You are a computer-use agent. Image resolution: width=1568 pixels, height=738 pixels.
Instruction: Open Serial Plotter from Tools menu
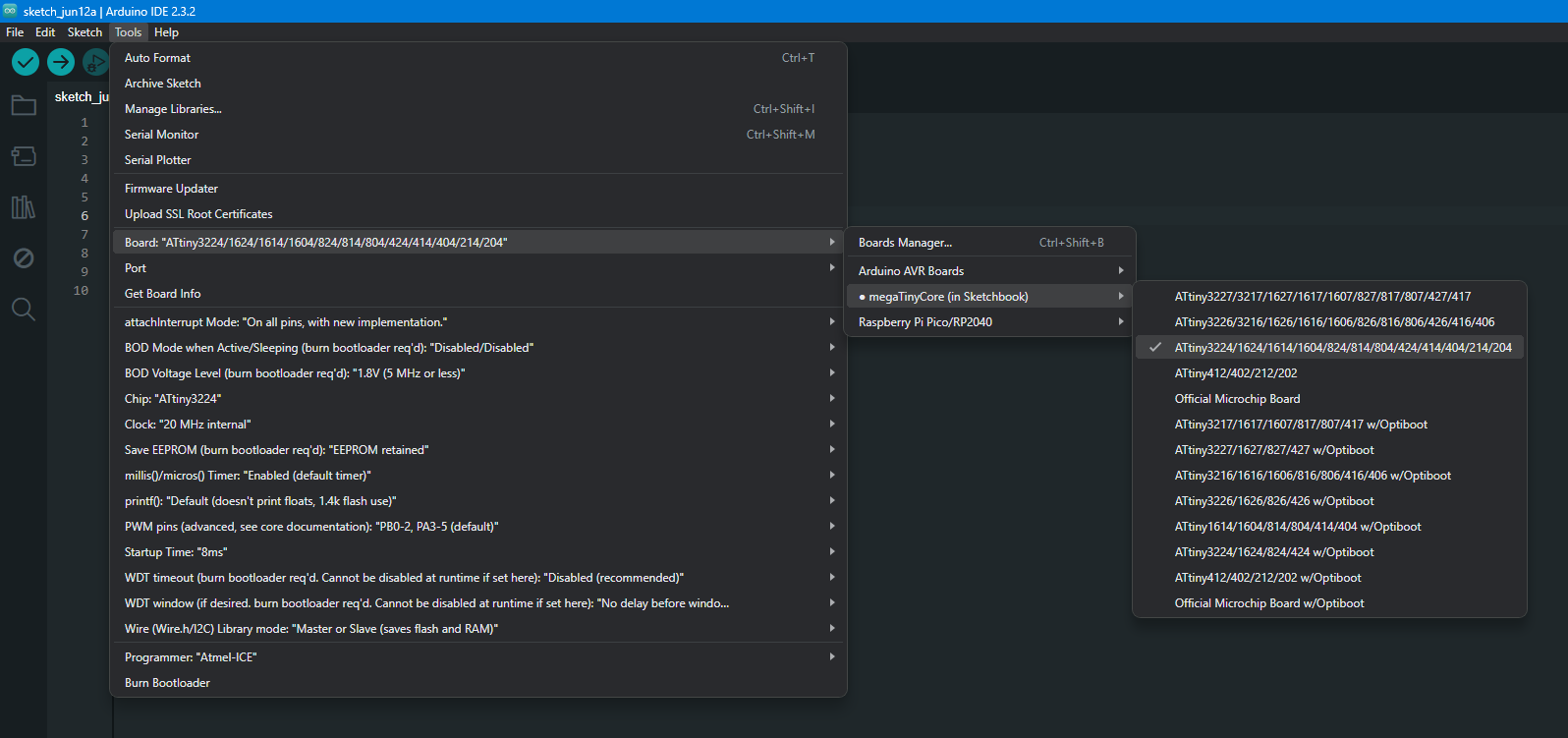478,160
